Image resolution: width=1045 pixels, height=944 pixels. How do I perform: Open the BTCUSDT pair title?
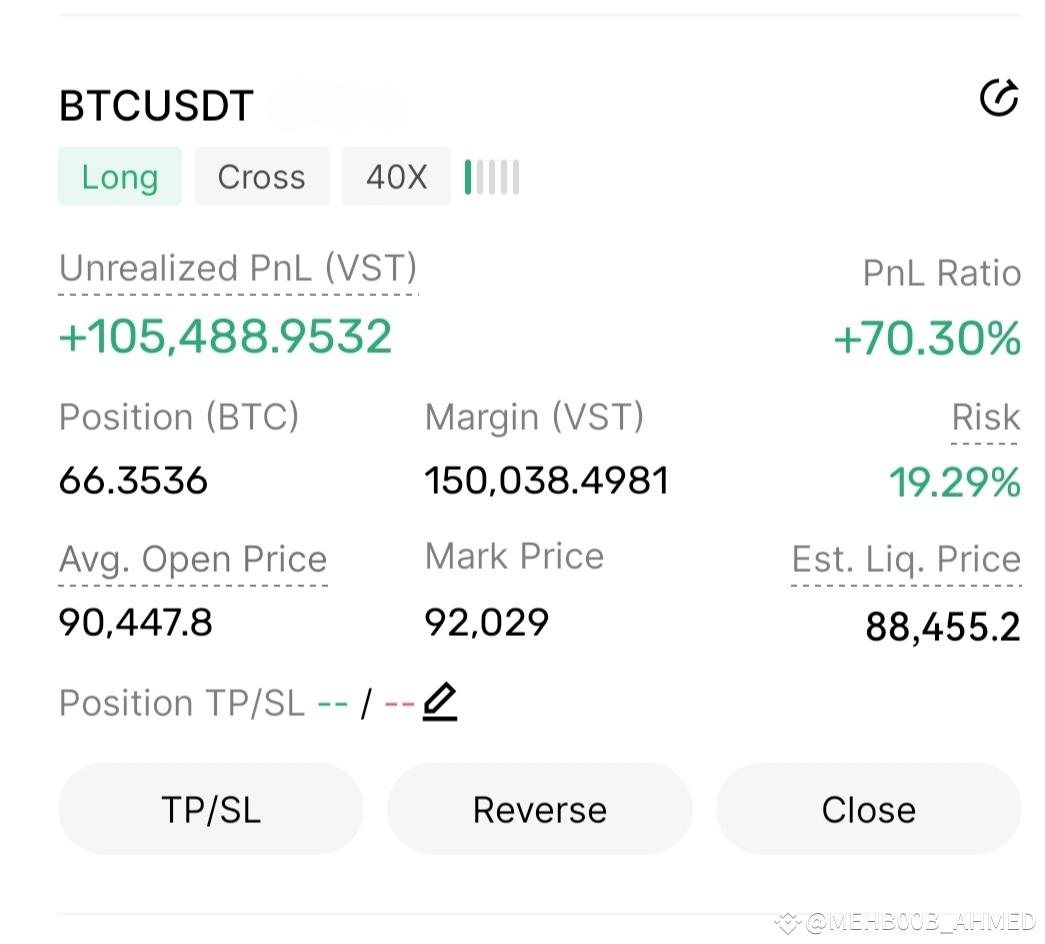(157, 105)
